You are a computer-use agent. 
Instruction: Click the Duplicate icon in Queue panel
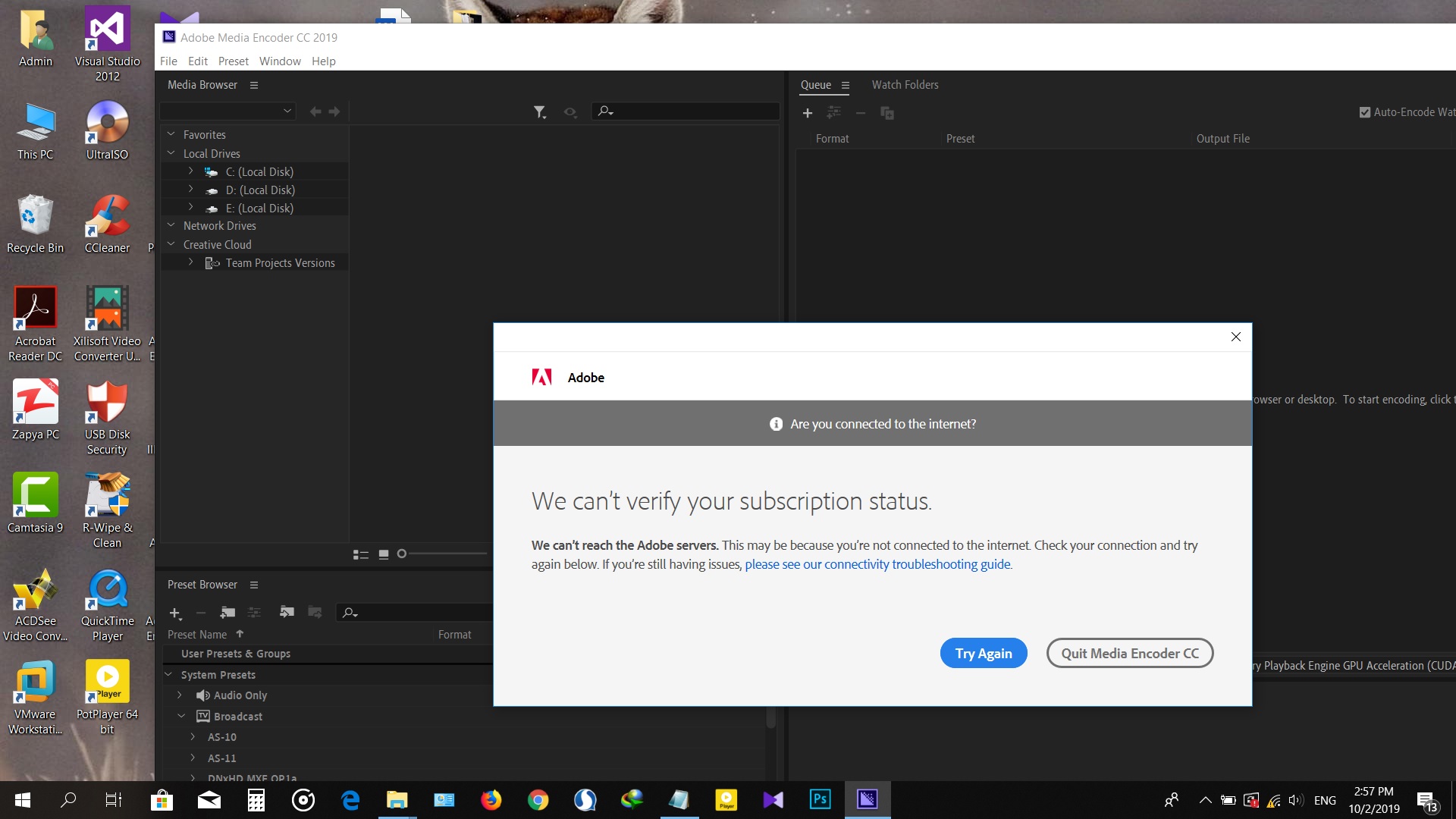click(x=886, y=112)
